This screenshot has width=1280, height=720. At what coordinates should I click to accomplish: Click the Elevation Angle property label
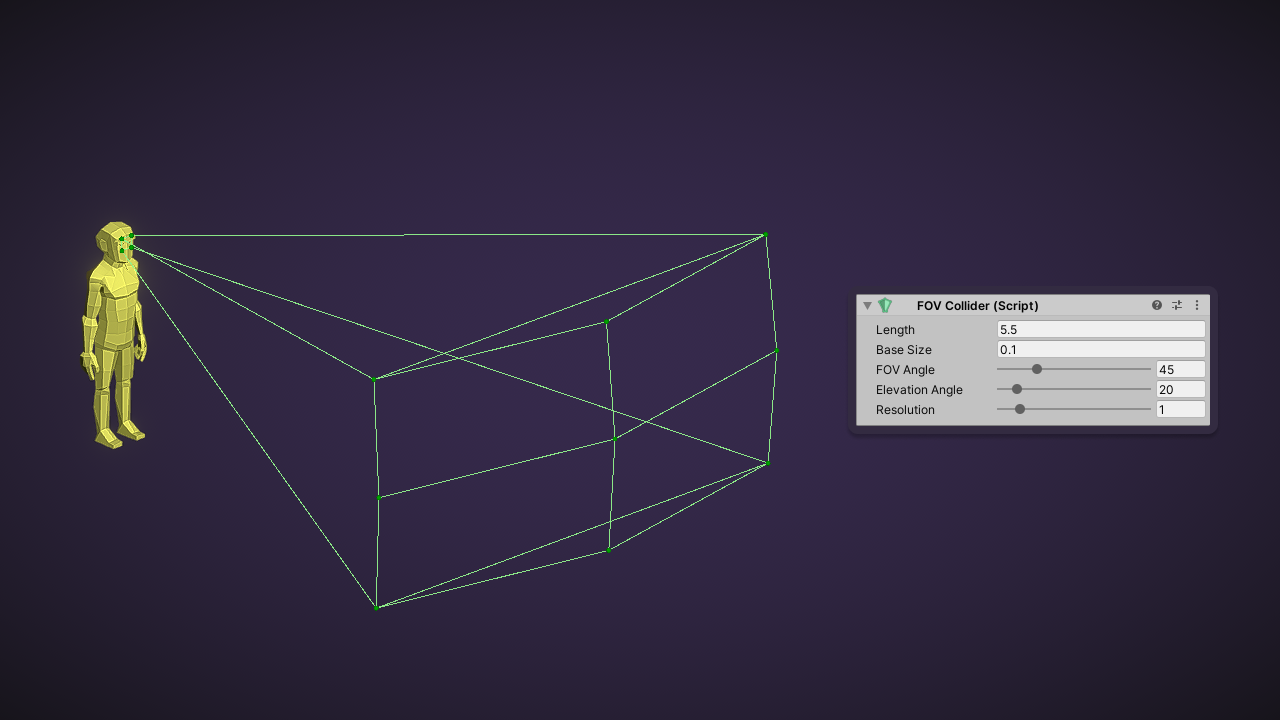coord(919,390)
